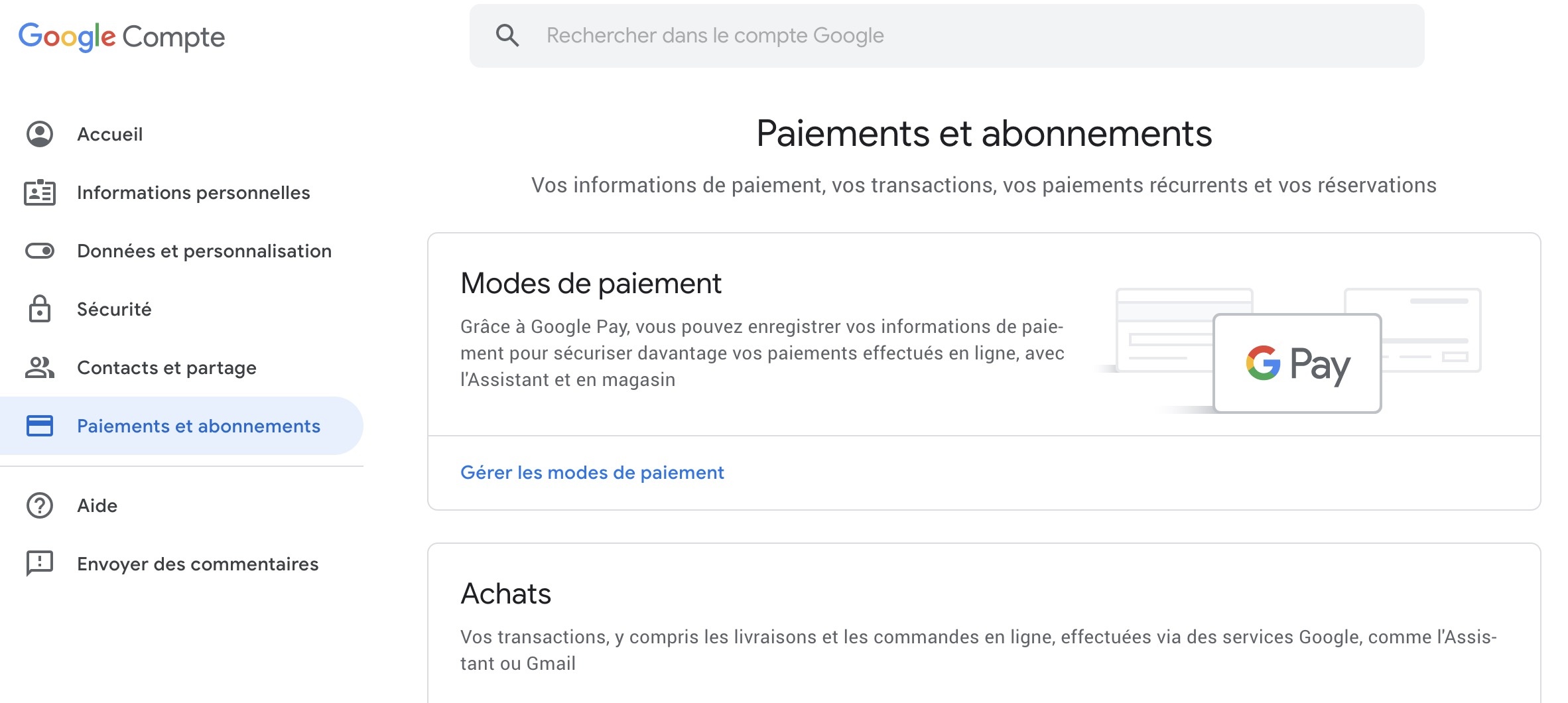Select the Accueil person icon
This screenshot has height=703, width=1568.
(38, 134)
